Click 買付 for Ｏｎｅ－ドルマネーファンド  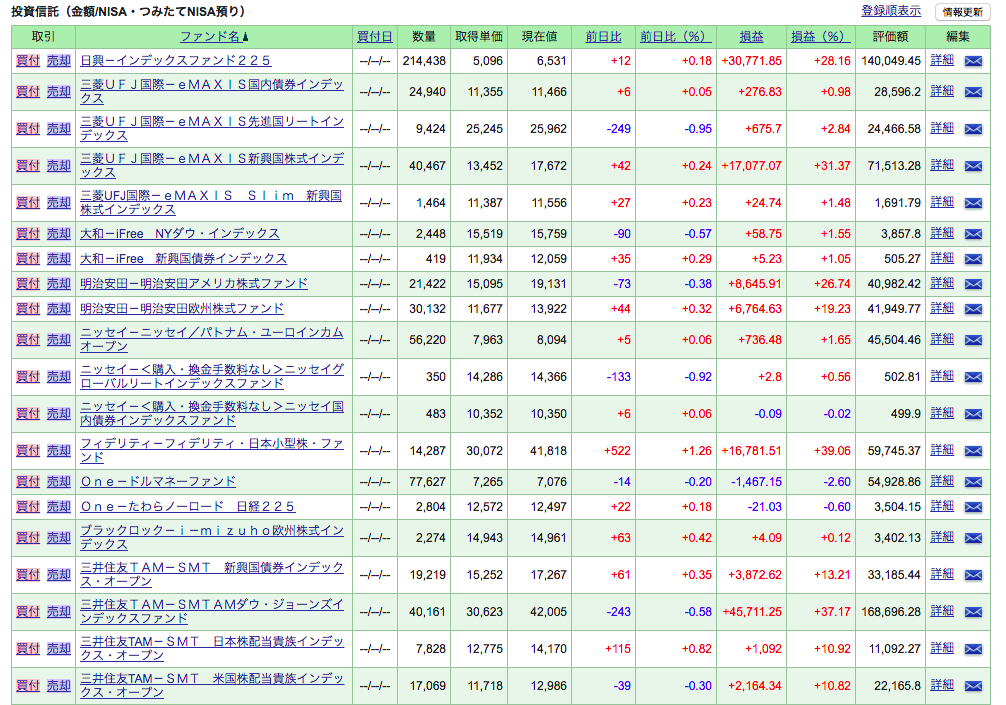tap(28, 482)
